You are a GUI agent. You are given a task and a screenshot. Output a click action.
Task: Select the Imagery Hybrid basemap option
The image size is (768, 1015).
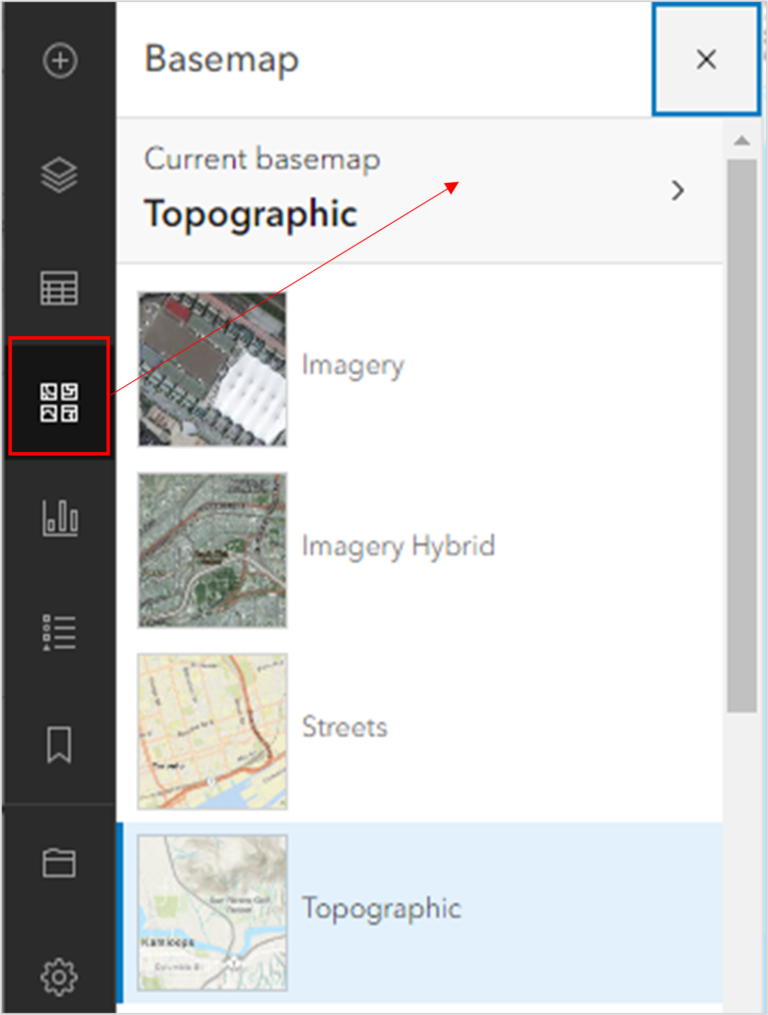[x=398, y=547]
